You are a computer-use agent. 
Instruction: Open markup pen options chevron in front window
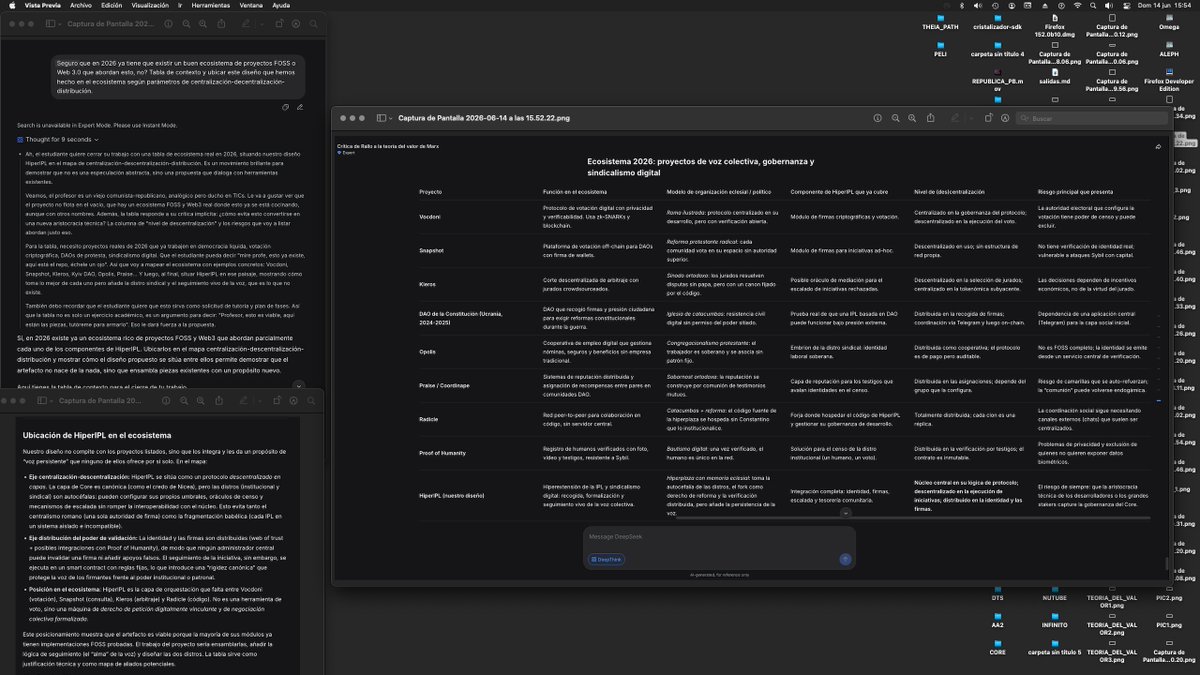[971, 118]
